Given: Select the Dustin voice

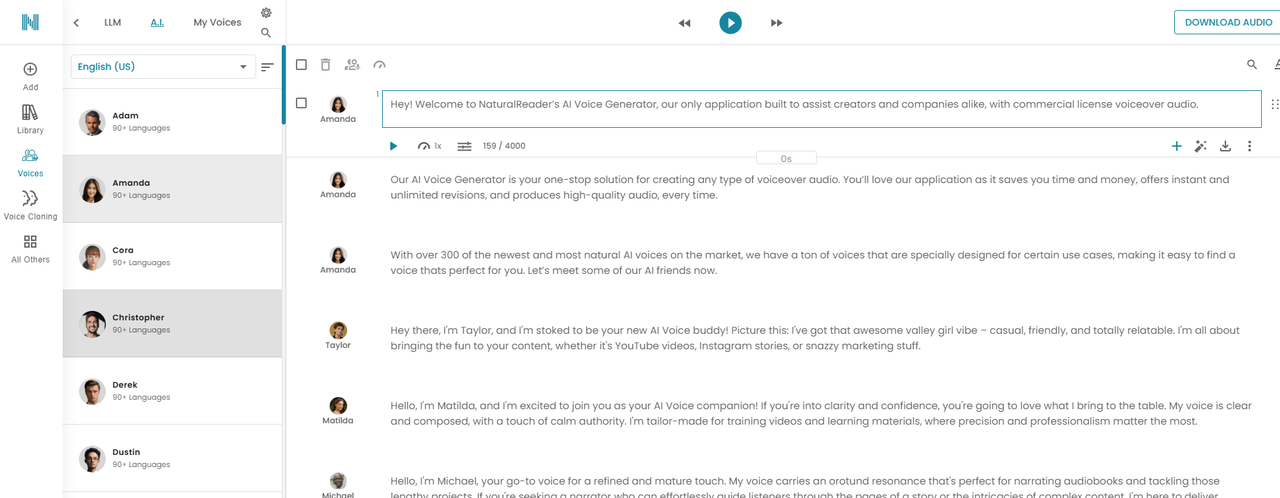Looking at the screenshot, I should click(172, 458).
